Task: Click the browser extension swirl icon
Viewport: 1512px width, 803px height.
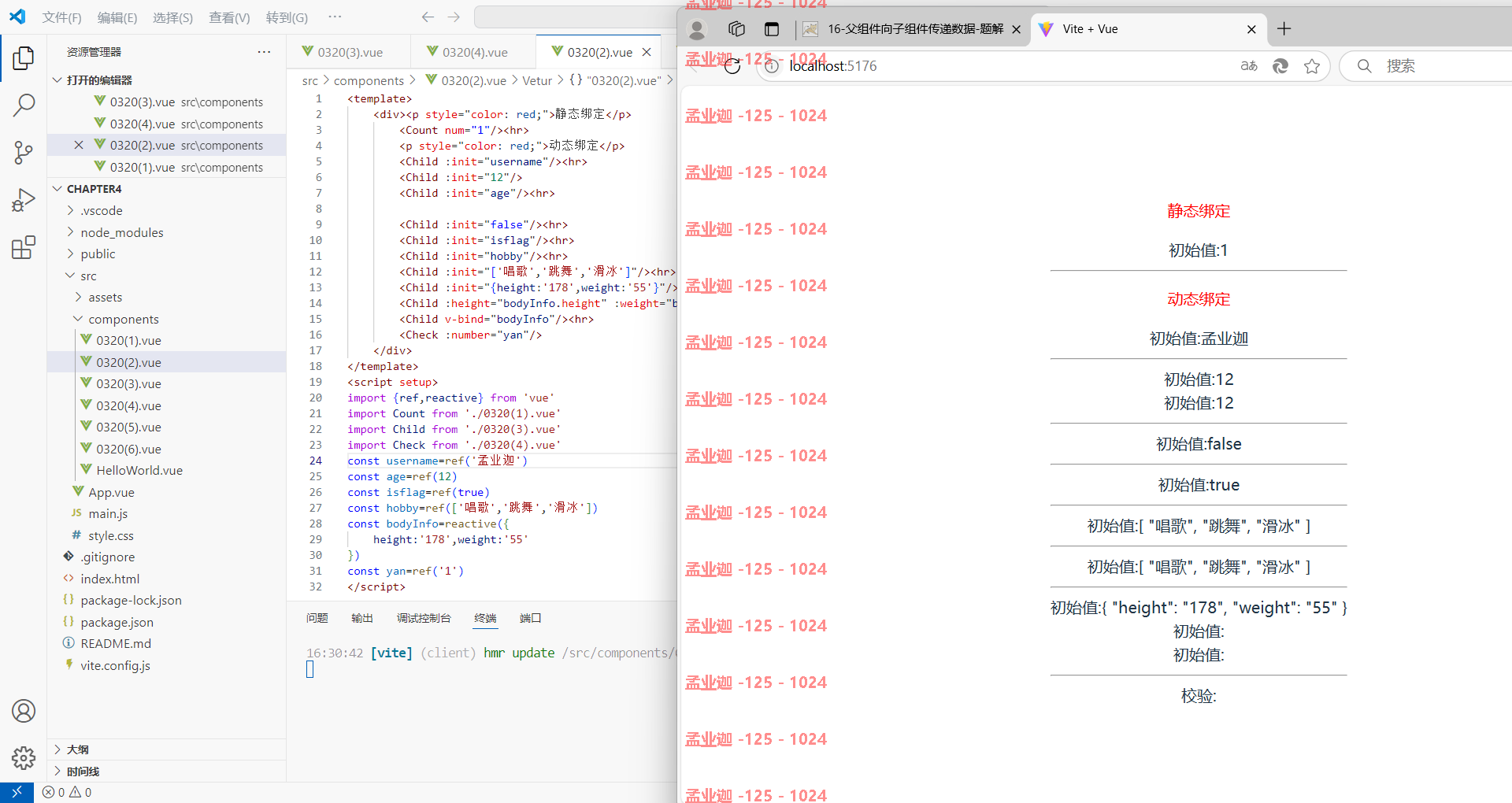Action: (x=1280, y=66)
